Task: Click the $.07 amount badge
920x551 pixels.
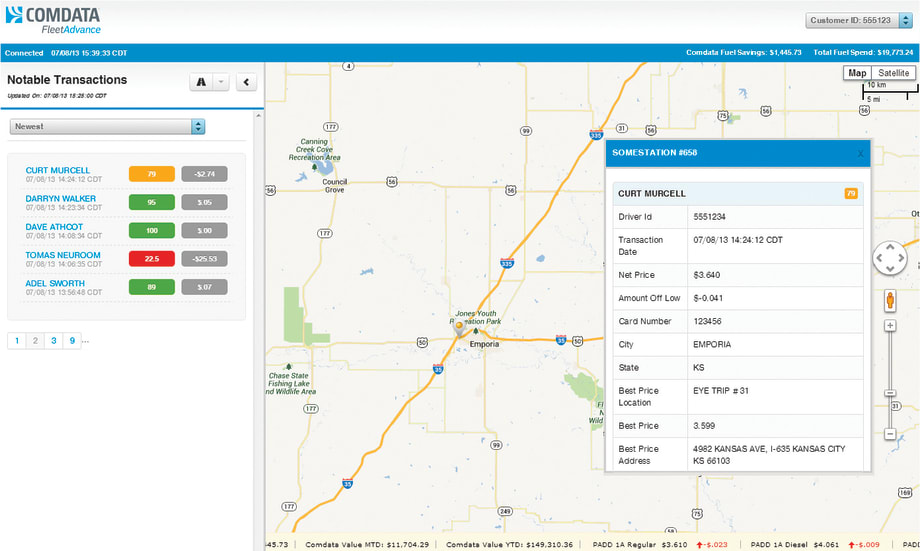Action: coord(204,286)
